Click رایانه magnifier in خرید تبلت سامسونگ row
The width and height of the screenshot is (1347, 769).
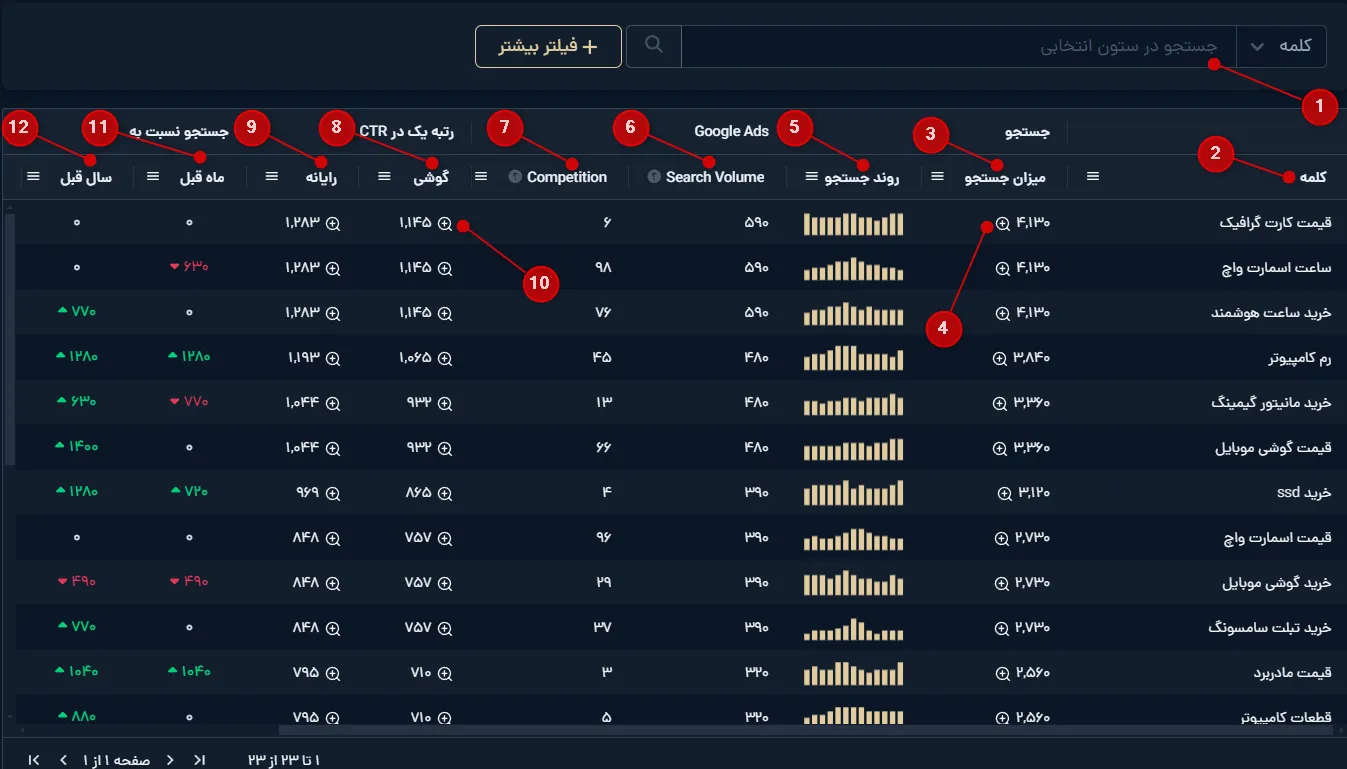pyautogui.click(x=333, y=628)
